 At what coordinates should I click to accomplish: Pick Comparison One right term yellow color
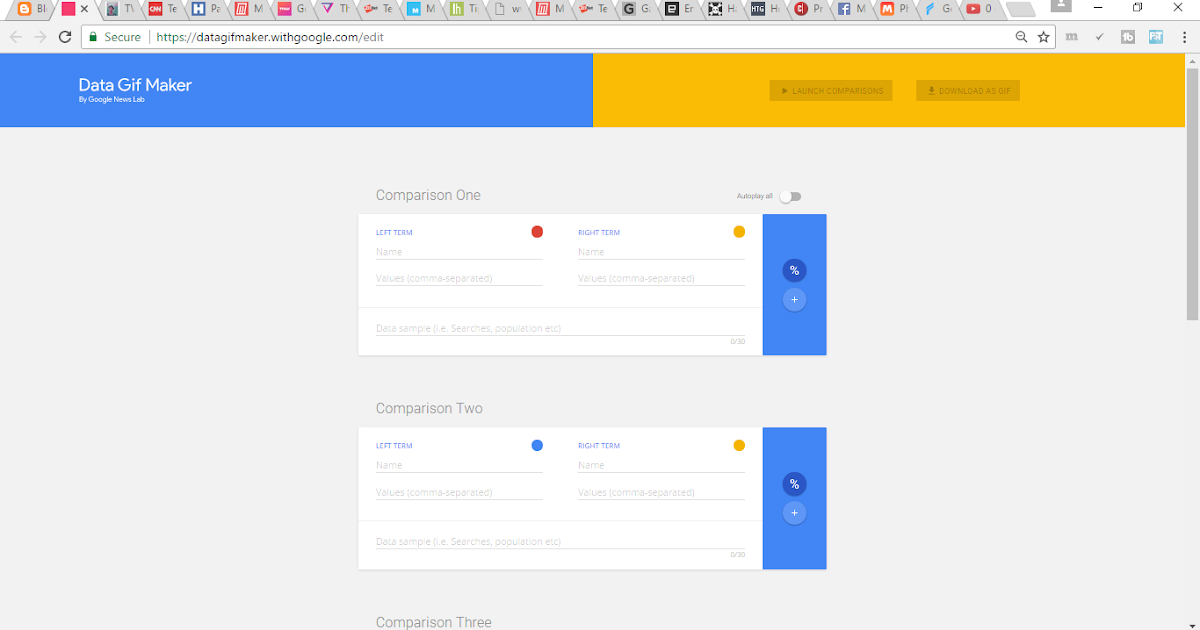coord(739,232)
